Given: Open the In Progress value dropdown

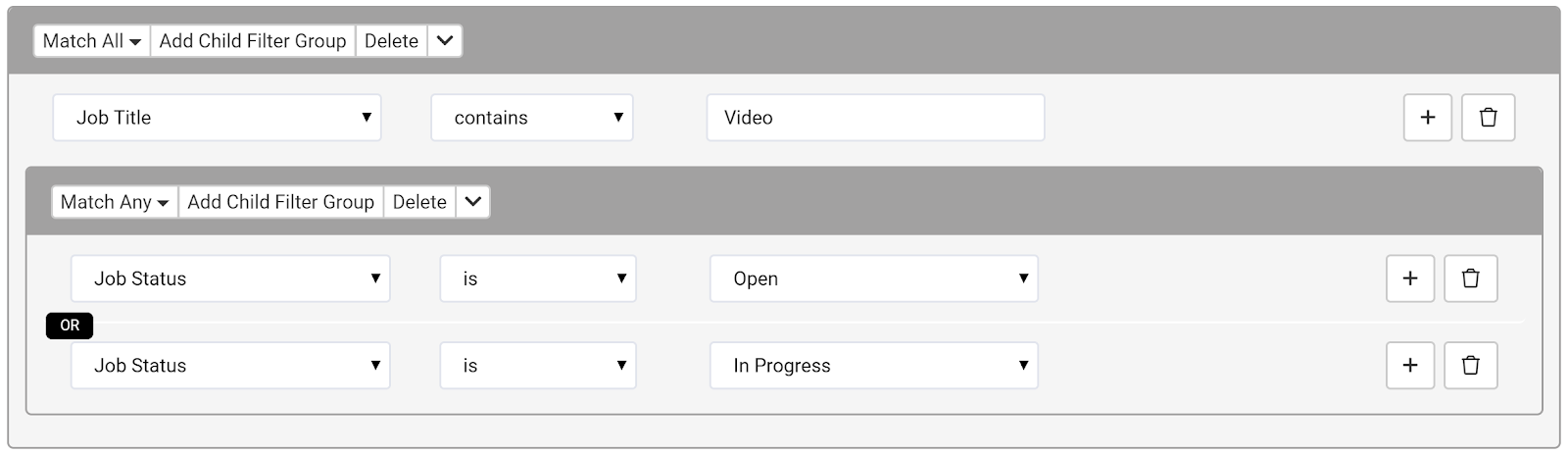Looking at the screenshot, I should tap(874, 366).
